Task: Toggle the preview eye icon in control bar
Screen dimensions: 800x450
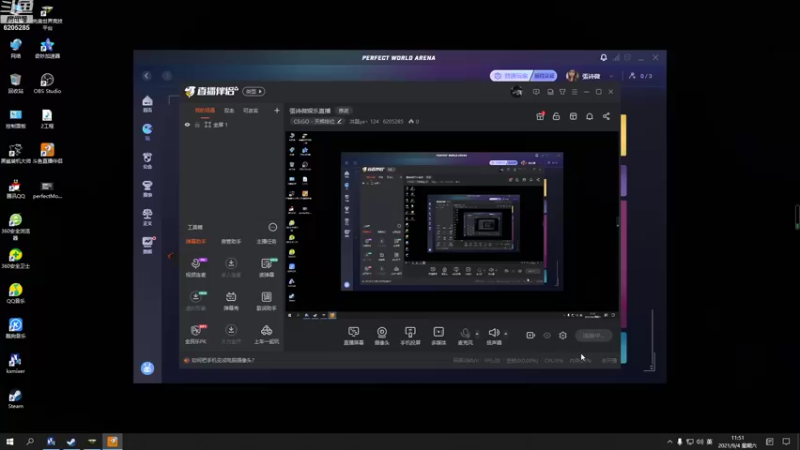Action: pos(547,335)
